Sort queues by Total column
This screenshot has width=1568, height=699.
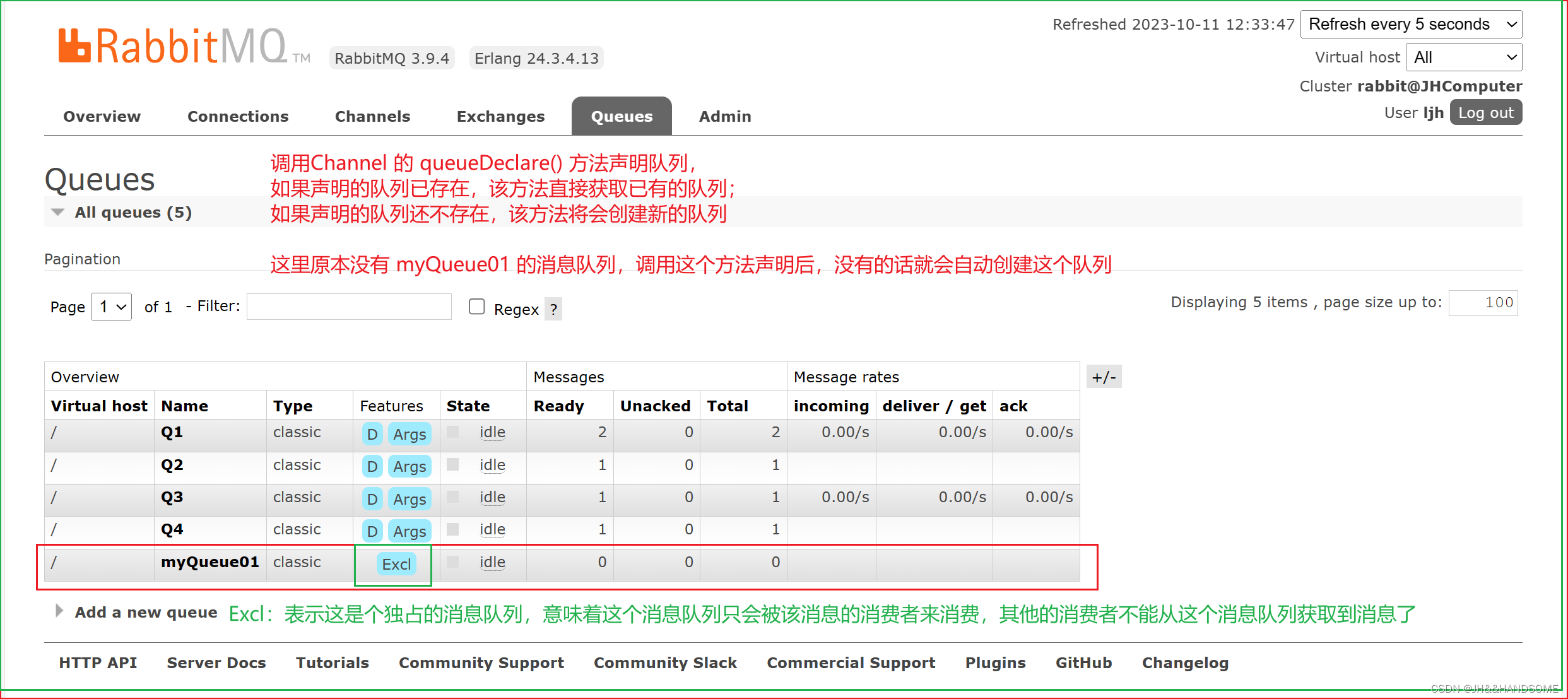pyautogui.click(x=728, y=406)
